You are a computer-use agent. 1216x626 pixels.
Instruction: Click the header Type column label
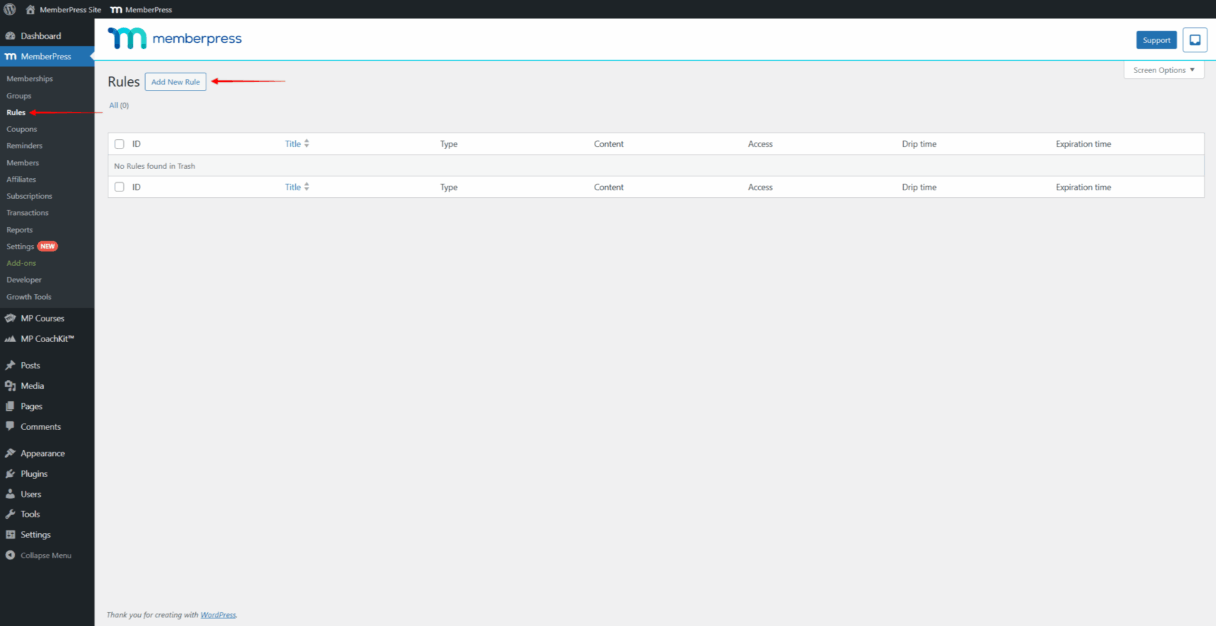pyautogui.click(x=449, y=144)
